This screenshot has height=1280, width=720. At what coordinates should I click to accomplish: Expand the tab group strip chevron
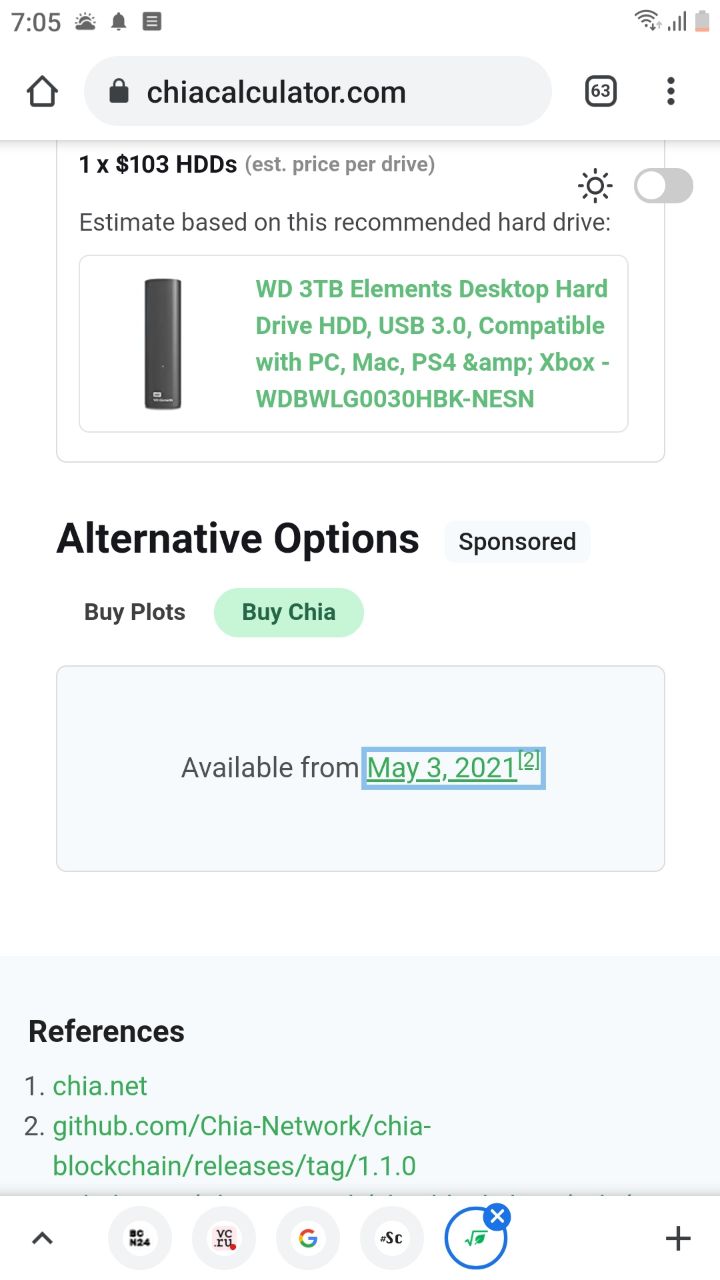pyautogui.click(x=42, y=1239)
